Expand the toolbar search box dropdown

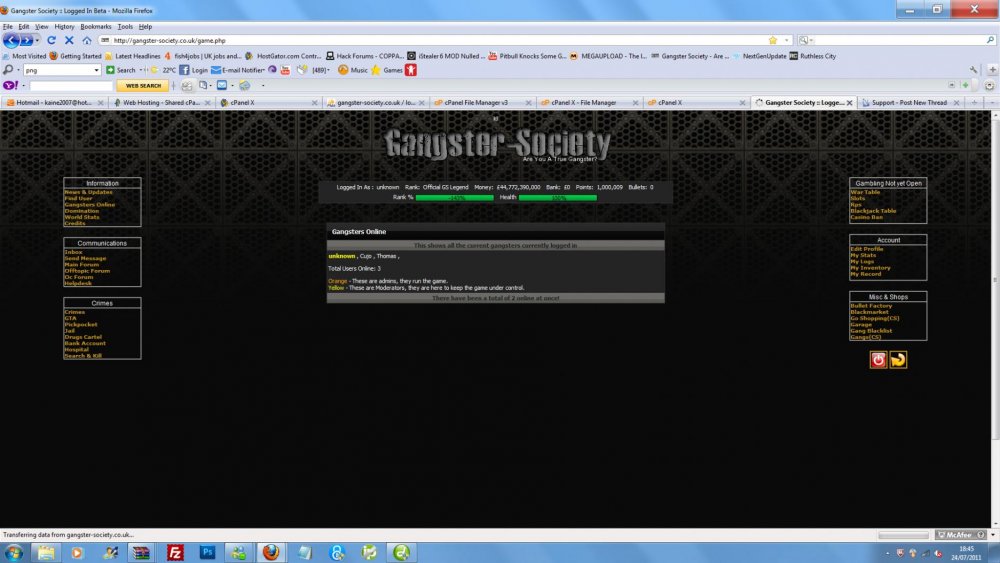96,70
